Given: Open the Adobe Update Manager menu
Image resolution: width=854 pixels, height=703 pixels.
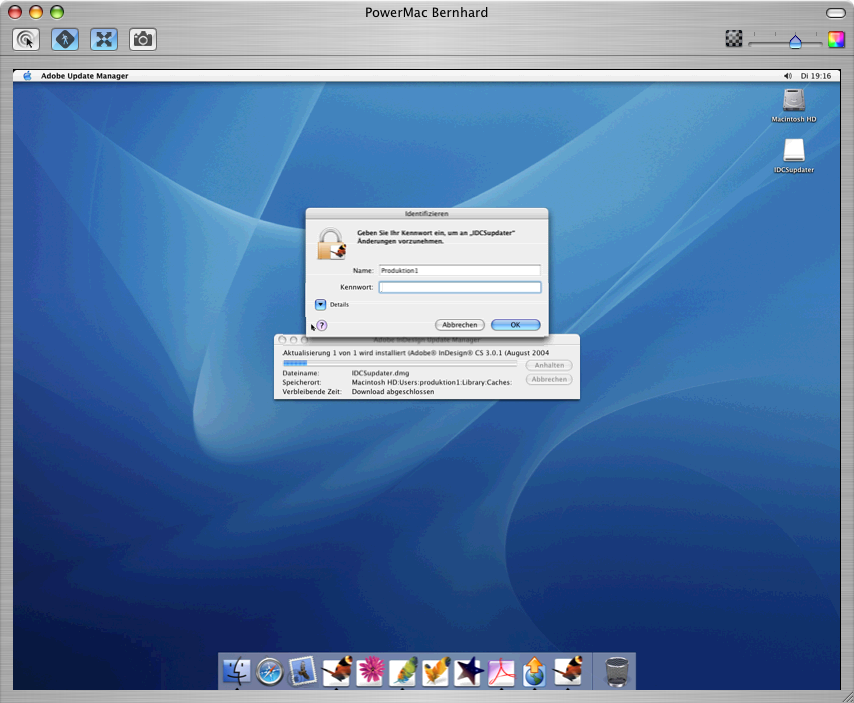Looking at the screenshot, I should click(84, 76).
